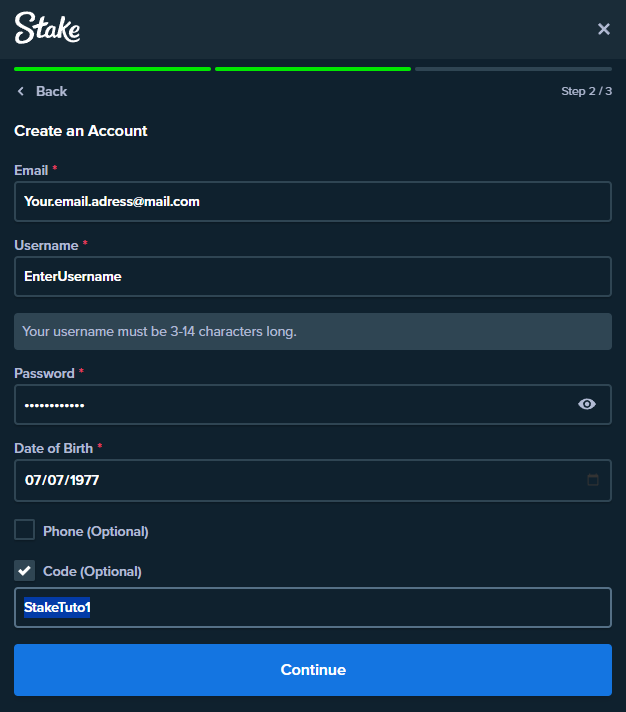Open the calendar date picker icon
626x712 pixels.
coord(593,480)
